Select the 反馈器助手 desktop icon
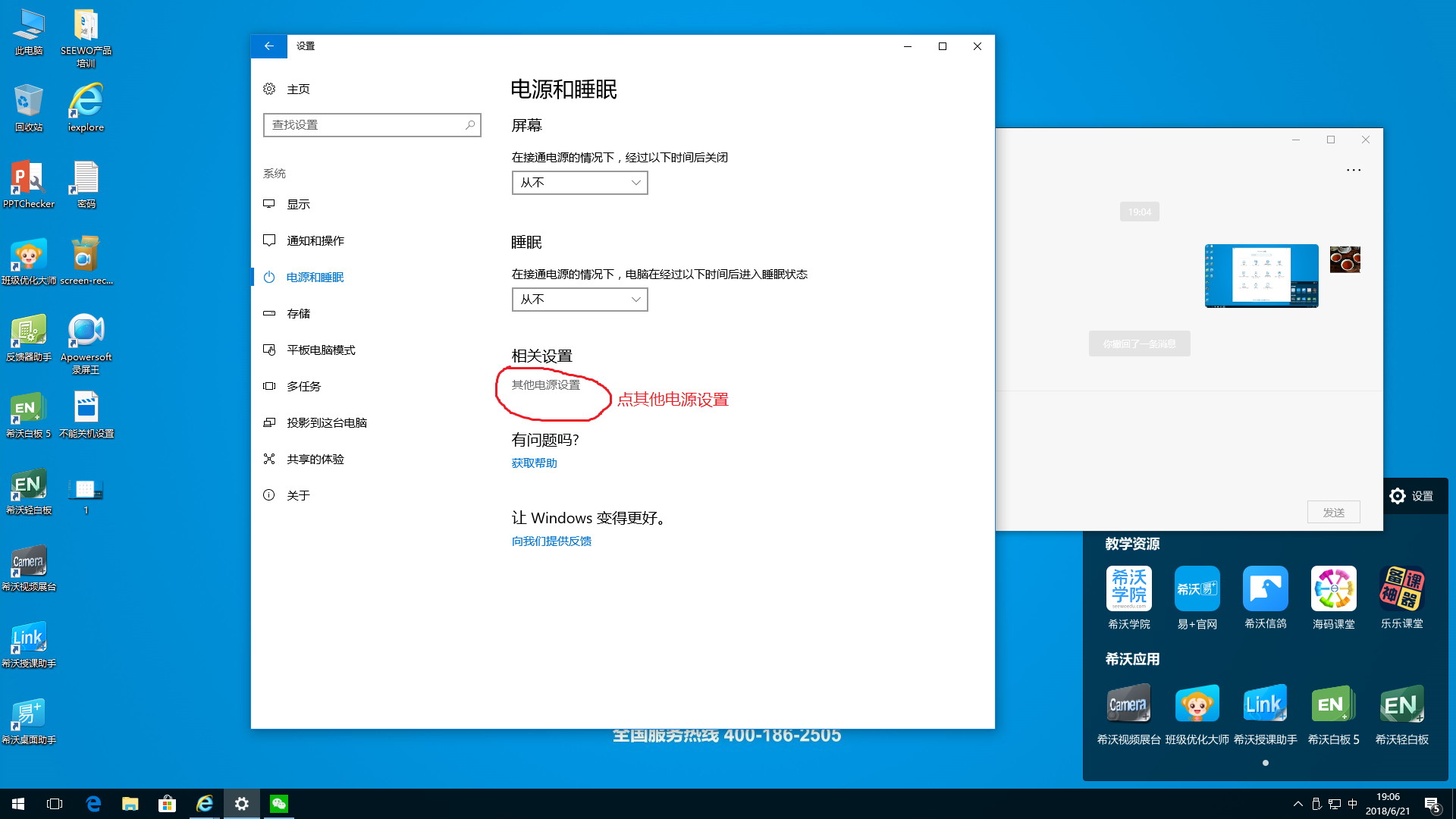 click(29, 337)
